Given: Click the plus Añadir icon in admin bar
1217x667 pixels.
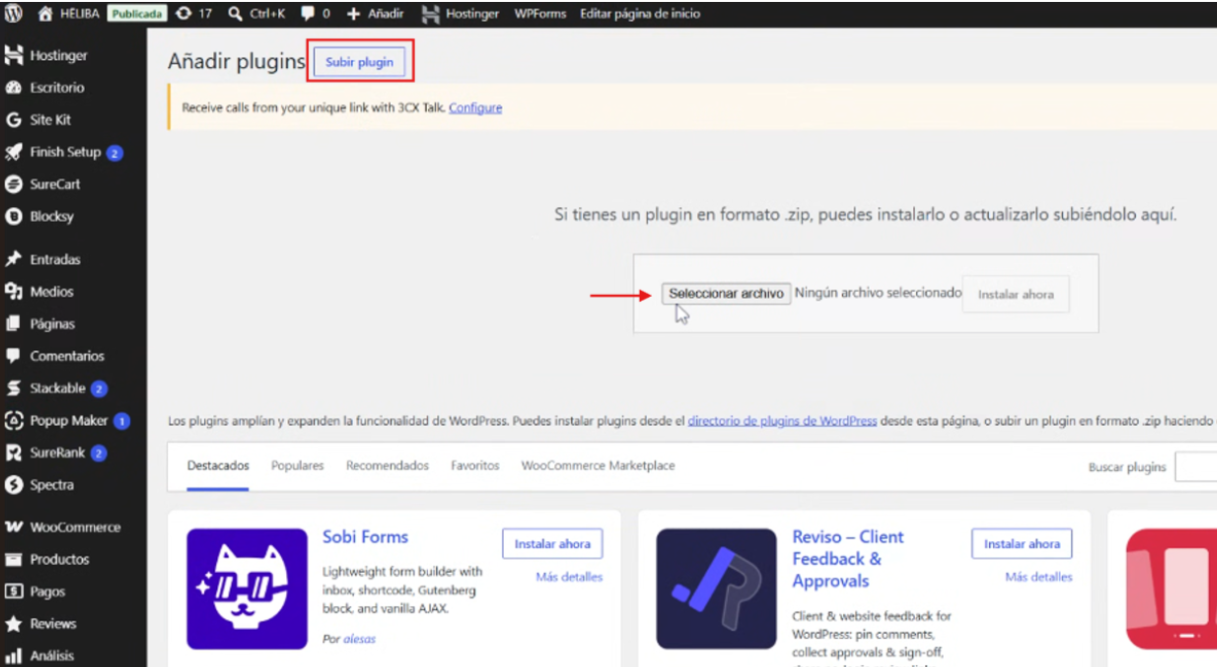Looking at the screenshot, I should [x=353, y=14].
